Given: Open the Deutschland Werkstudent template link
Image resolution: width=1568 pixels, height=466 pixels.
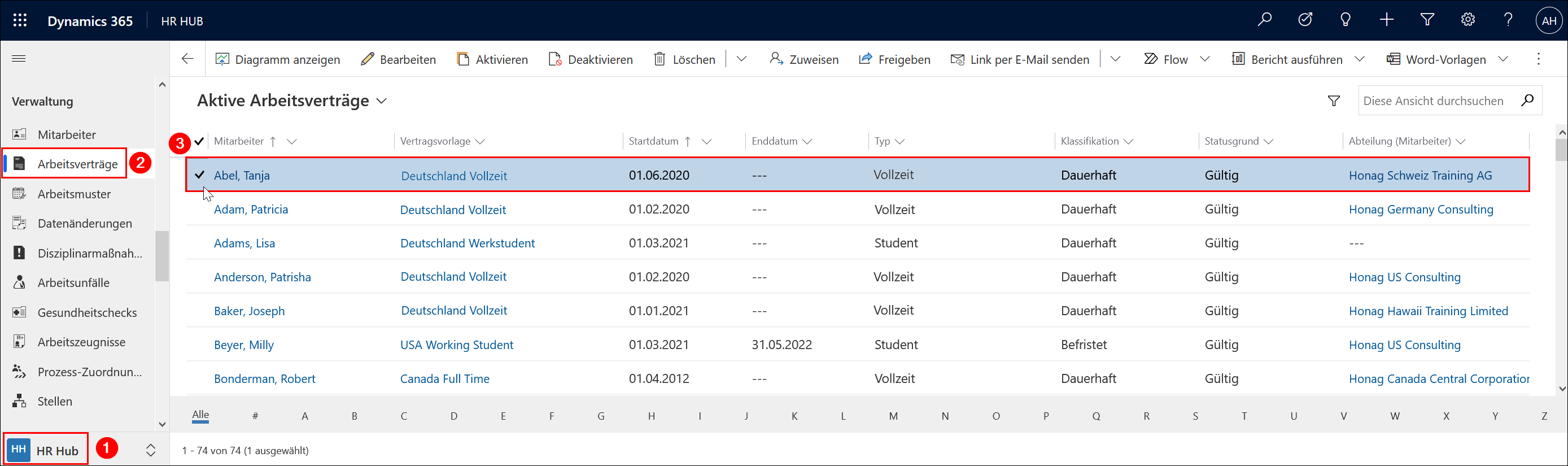Looking at the screenshot, I should pos(468,243).
